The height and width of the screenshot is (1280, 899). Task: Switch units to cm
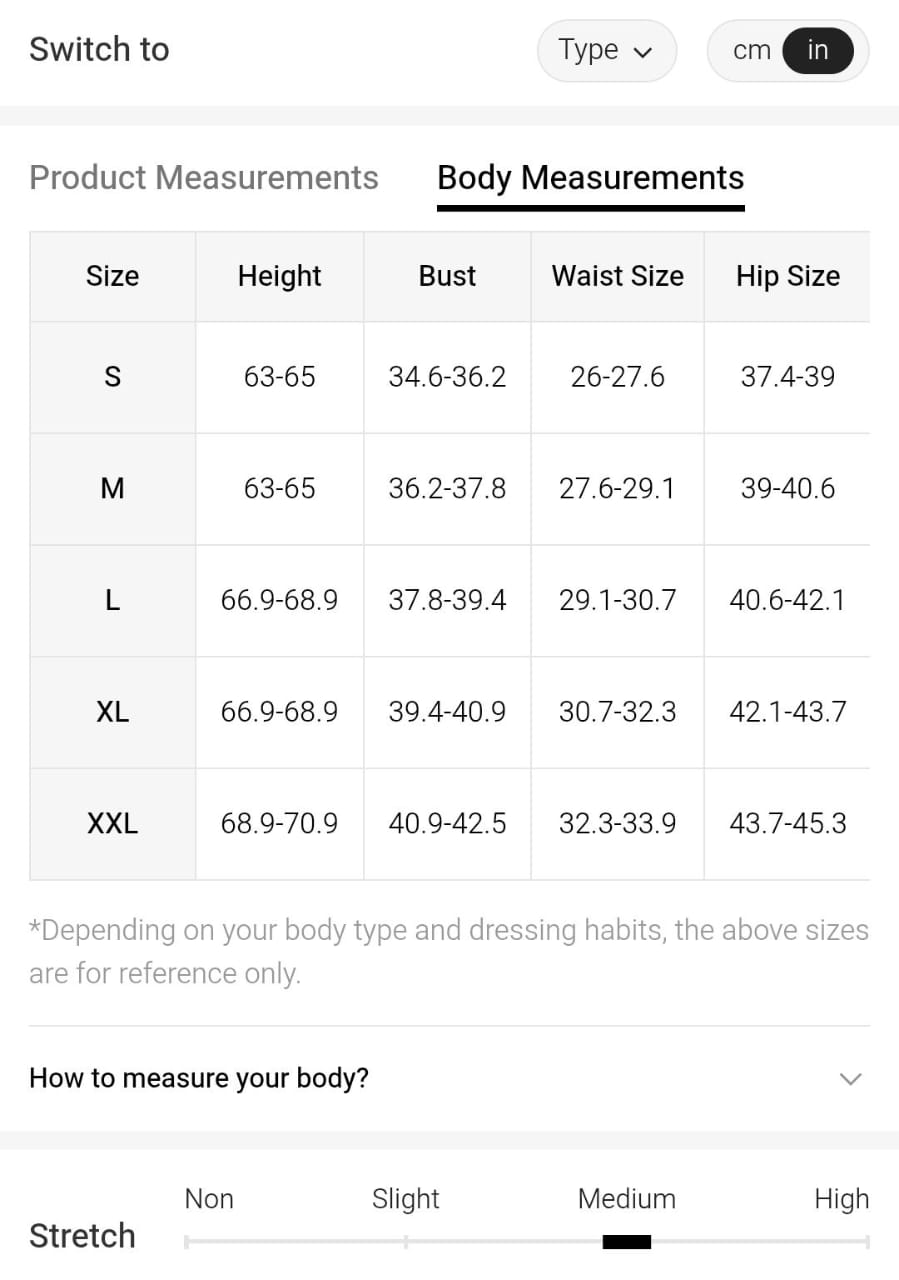(x=751, y=50)
